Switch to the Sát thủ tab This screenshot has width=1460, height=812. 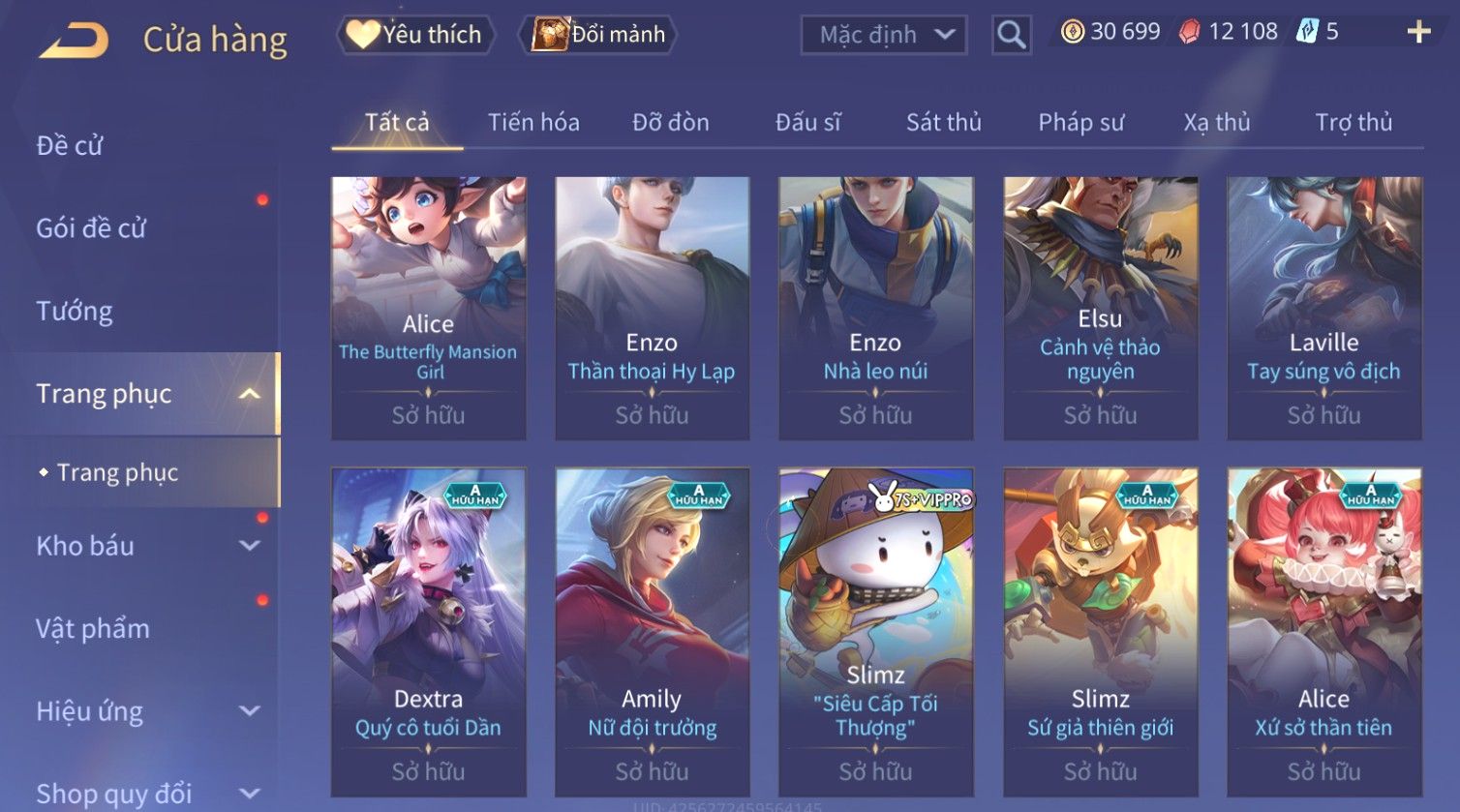[x=943, y=122]
